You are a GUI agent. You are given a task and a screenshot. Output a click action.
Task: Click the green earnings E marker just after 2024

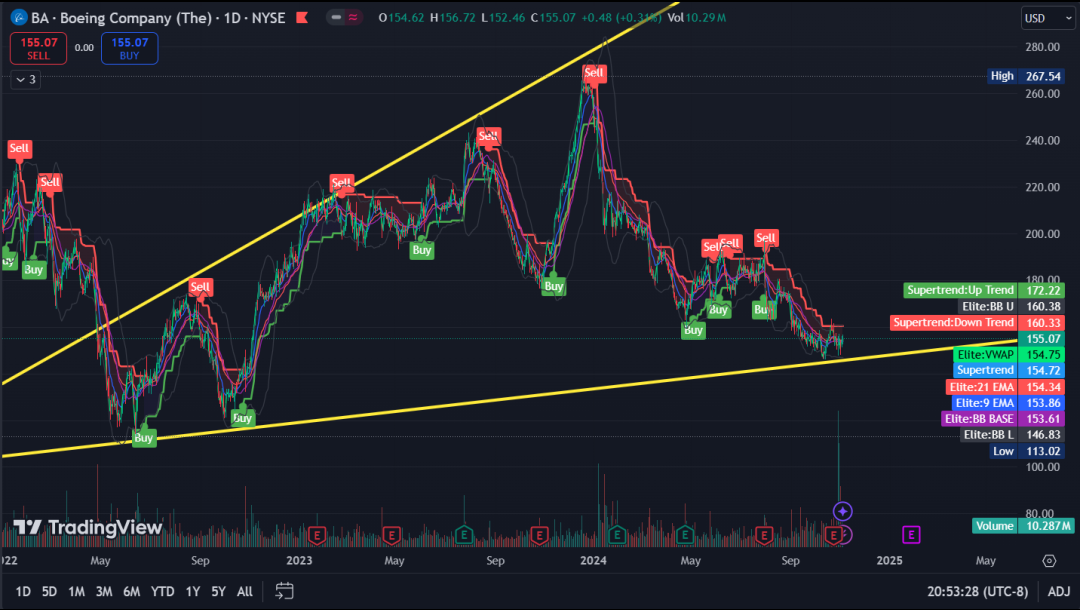(x=617, y=534)
